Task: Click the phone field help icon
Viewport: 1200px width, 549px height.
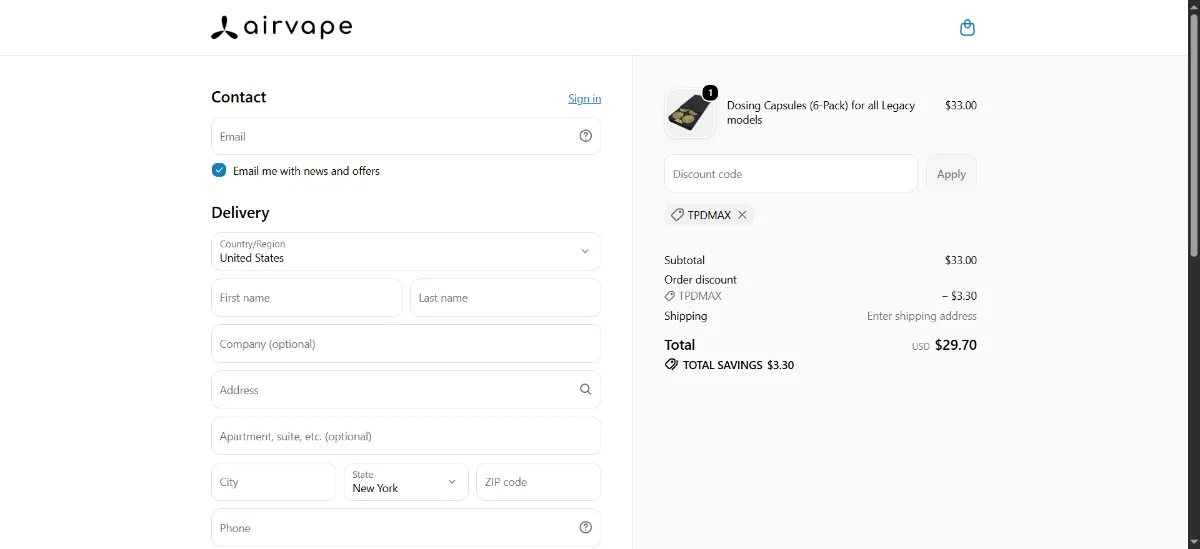Action: pyautogui.click(x=586, y=528)
